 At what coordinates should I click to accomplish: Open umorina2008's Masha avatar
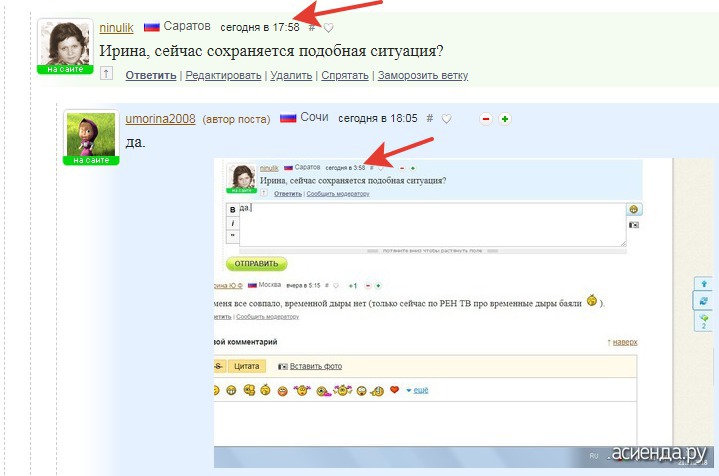click(x=91, y=134)
